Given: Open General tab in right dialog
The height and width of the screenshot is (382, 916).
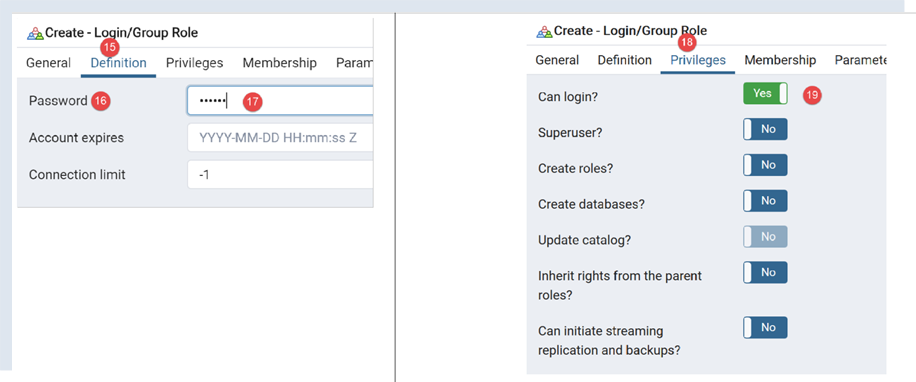Looking at the screenshot, I should (557, 60).
